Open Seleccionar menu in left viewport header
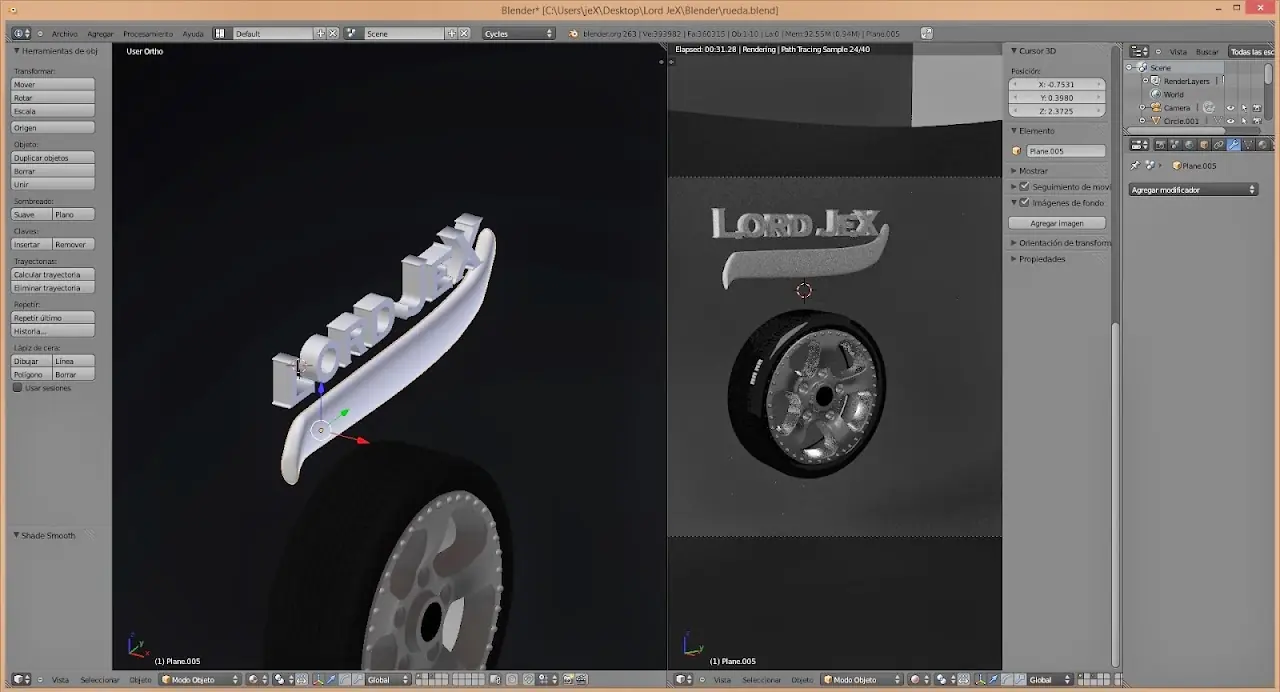 pos(100,680)
